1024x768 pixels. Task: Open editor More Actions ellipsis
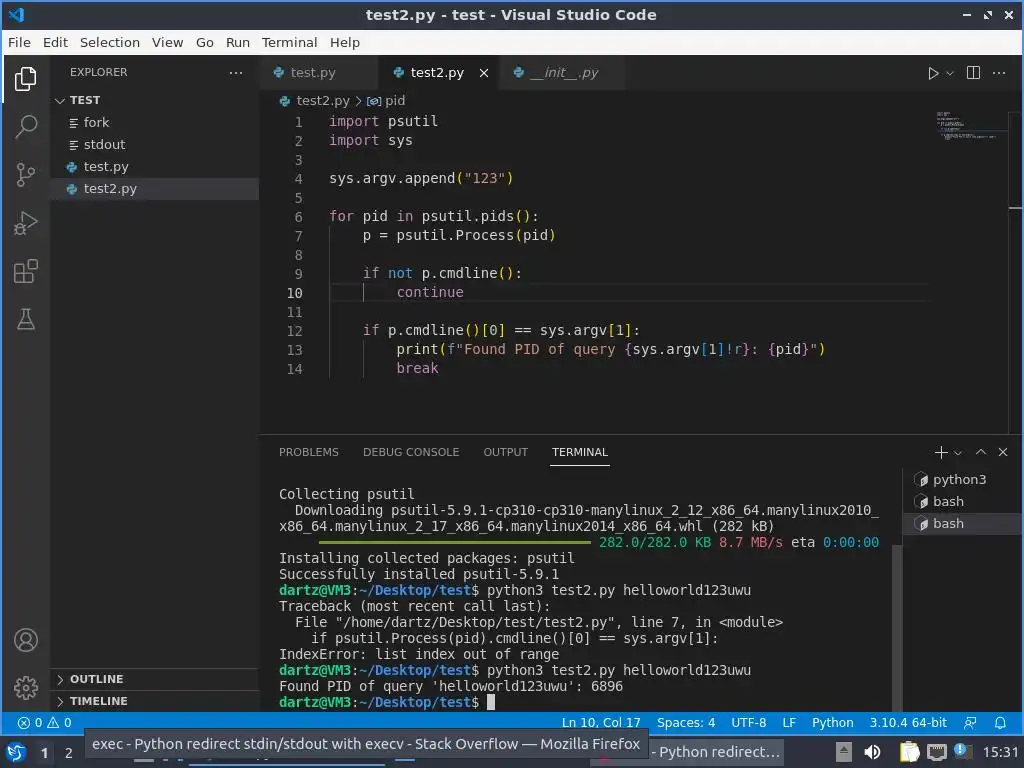[x=999, y=72]
